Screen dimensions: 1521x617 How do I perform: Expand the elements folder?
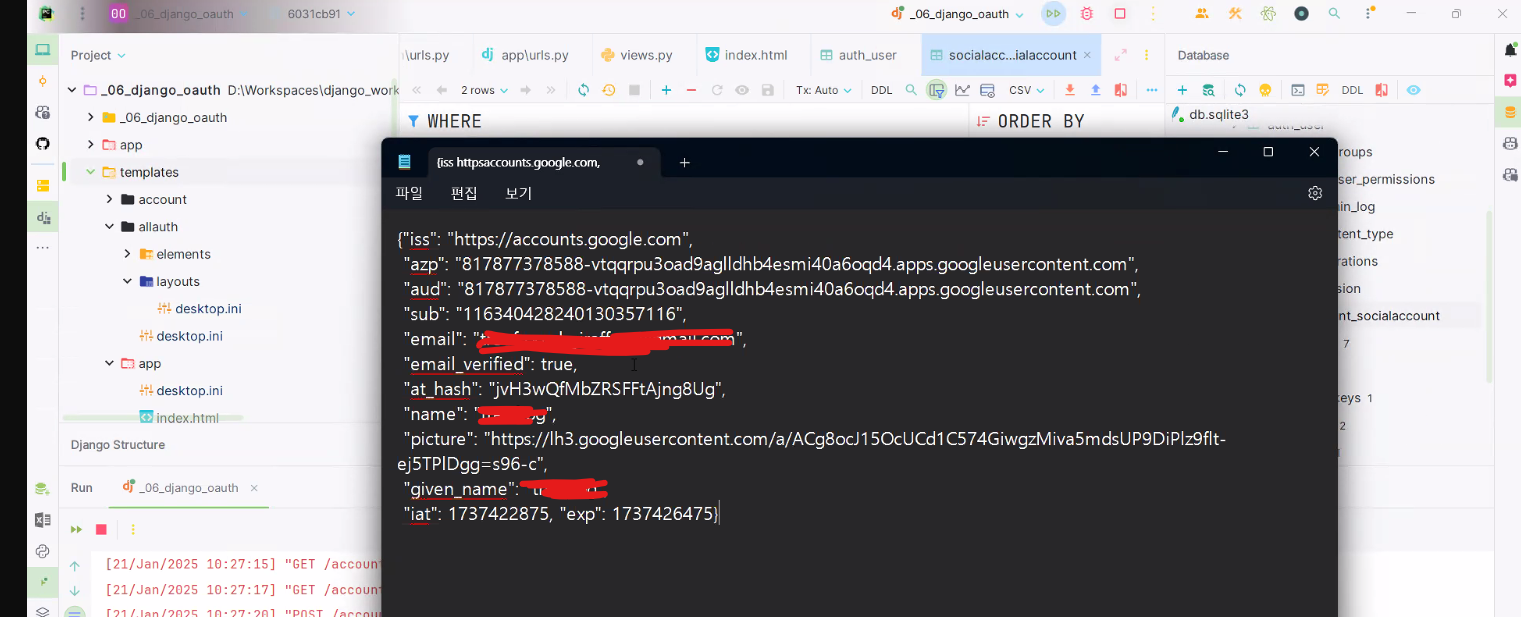pos(128,254)
